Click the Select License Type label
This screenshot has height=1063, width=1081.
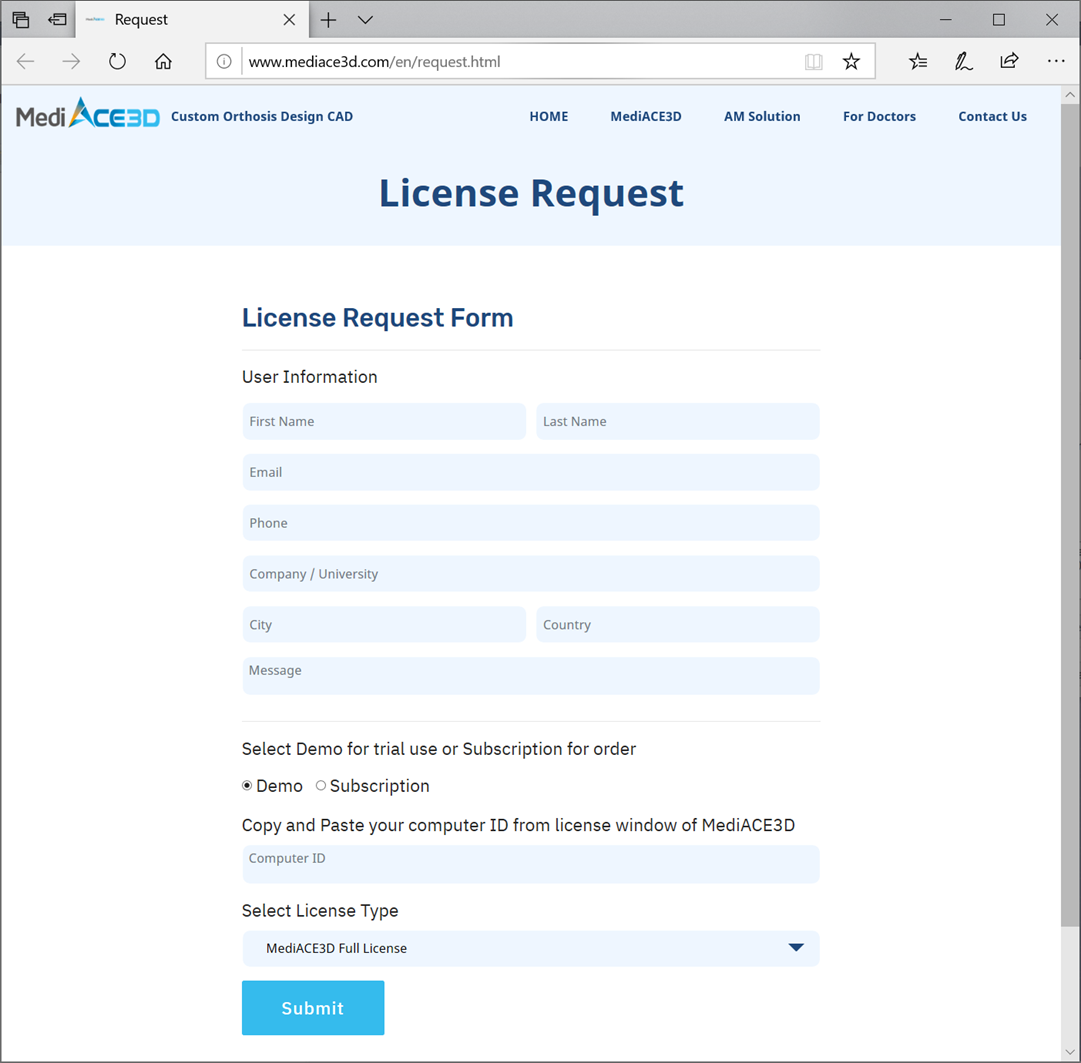[x=320, y=911]
